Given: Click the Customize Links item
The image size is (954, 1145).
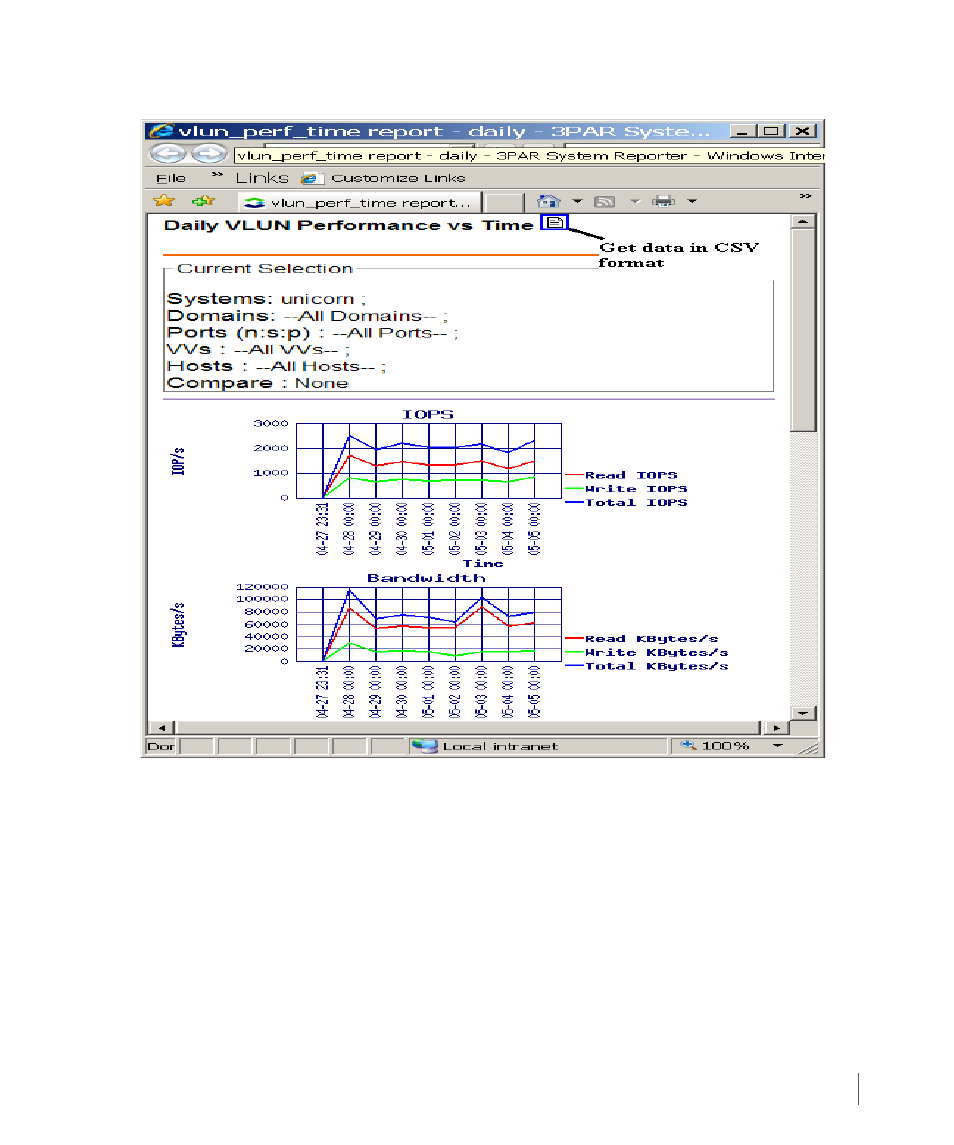Looking at the screenshot, I should (398, 178).
